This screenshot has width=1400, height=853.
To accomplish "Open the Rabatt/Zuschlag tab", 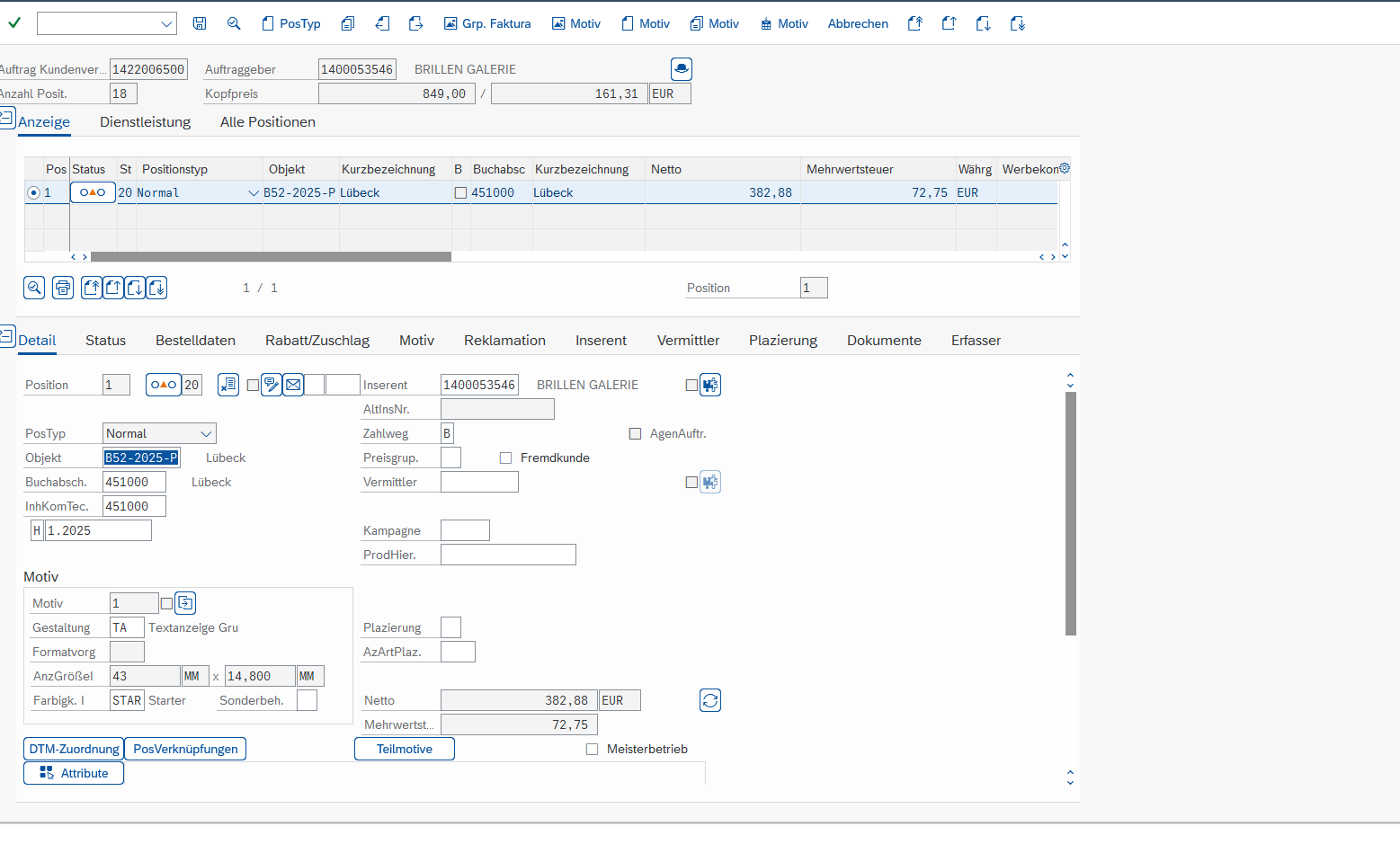I will [317, 341].
